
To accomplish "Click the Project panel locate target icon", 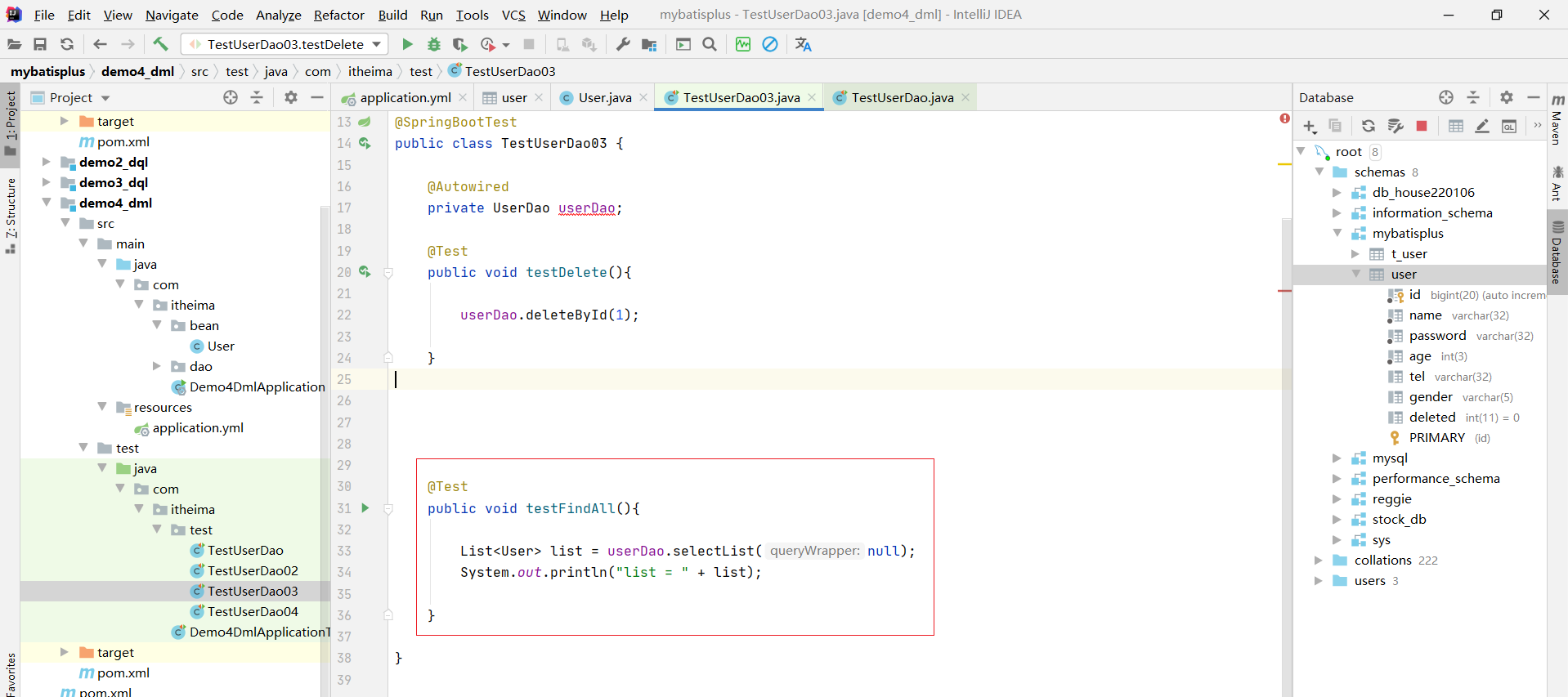I will 231,97.
